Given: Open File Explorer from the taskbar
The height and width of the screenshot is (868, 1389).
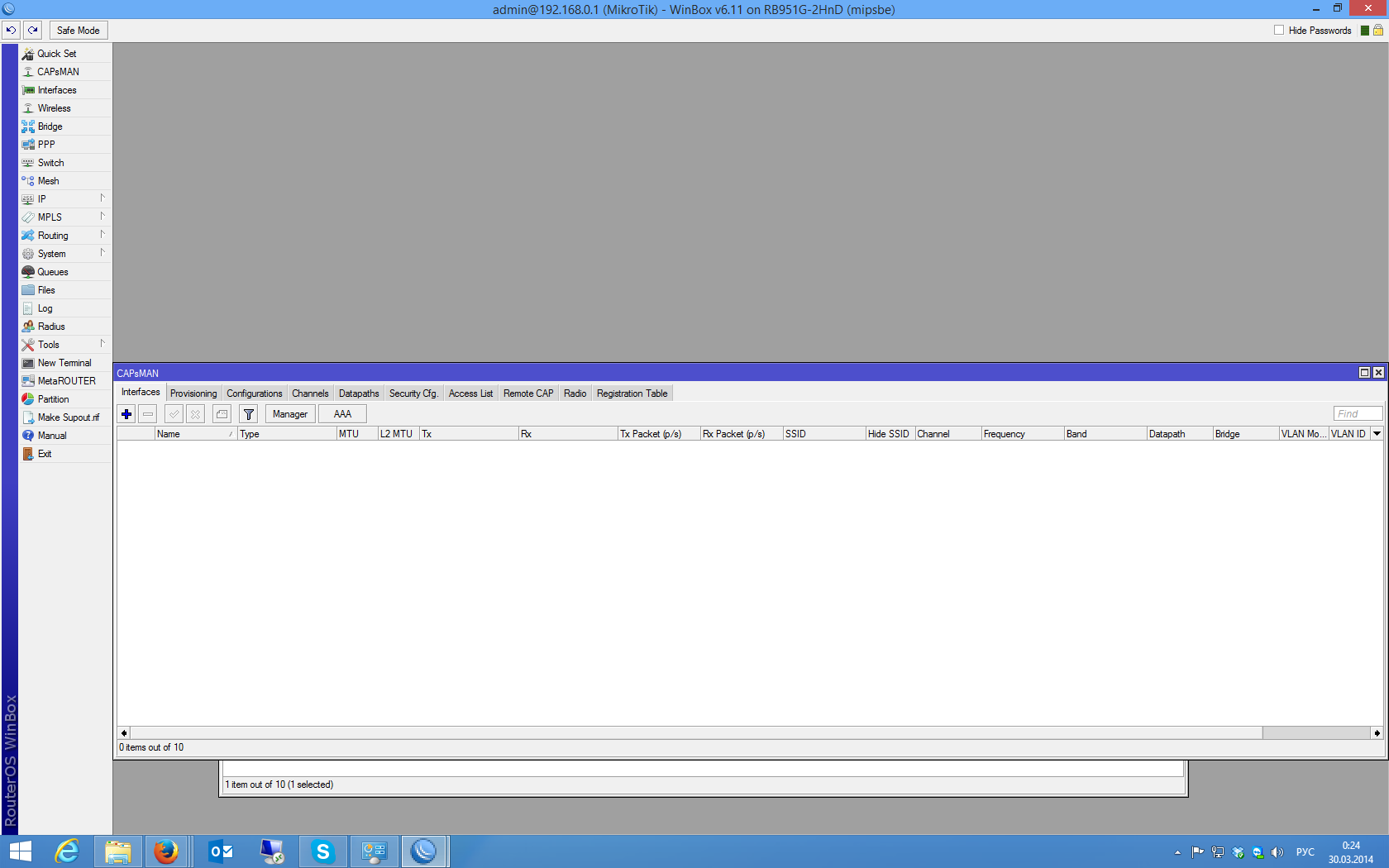Looking at the screenshot, I should pyautogui.click(x=117, y=851).
